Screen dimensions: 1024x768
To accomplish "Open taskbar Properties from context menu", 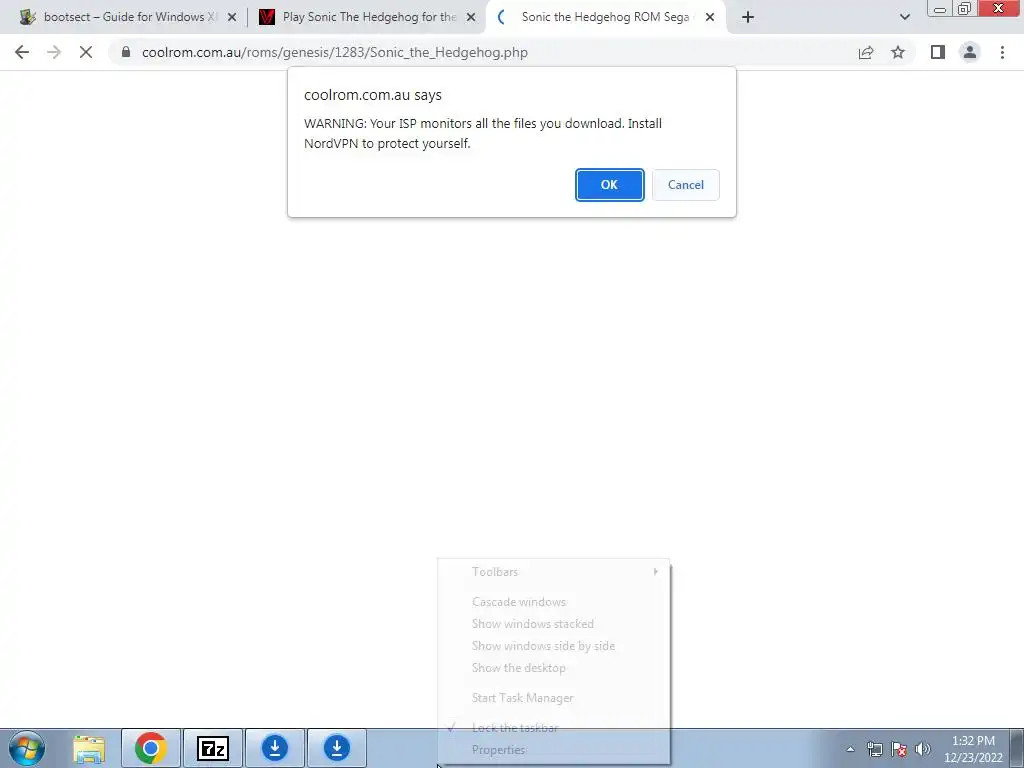I will tap(553, 750).
